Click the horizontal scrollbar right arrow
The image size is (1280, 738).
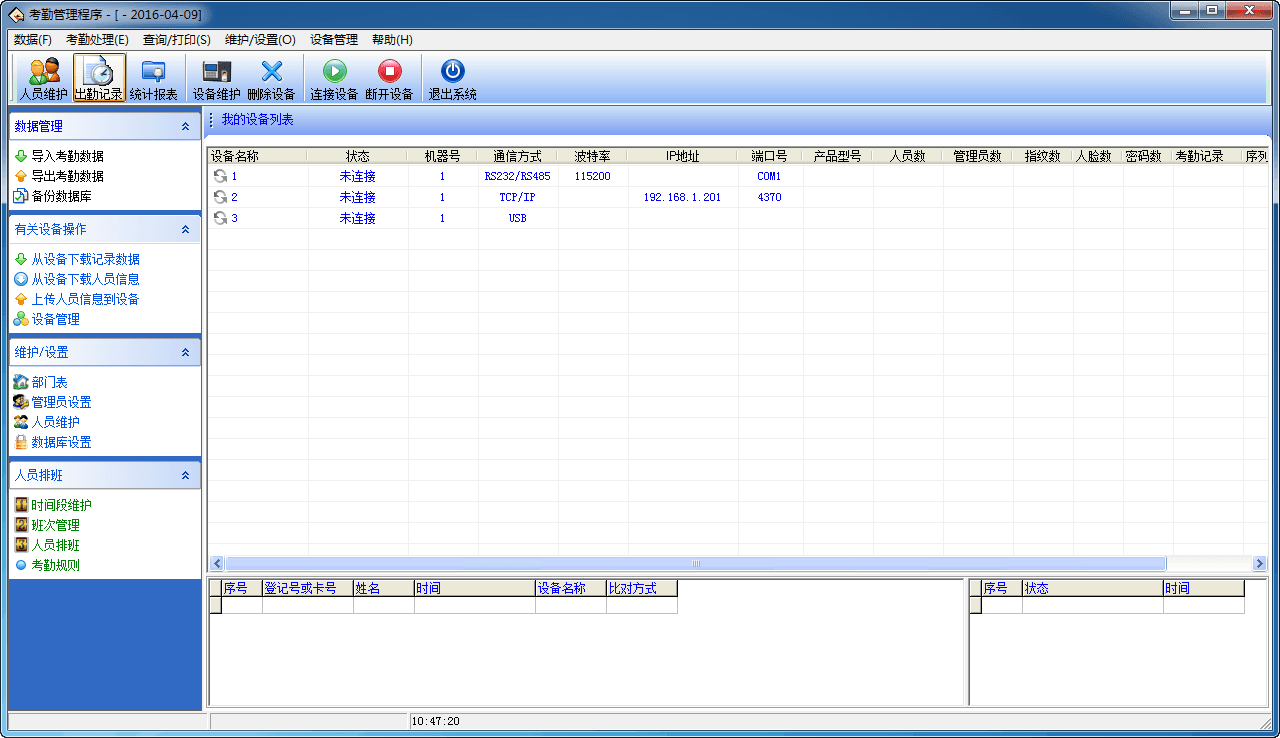pyautogui.click(x=1258, y=564)
